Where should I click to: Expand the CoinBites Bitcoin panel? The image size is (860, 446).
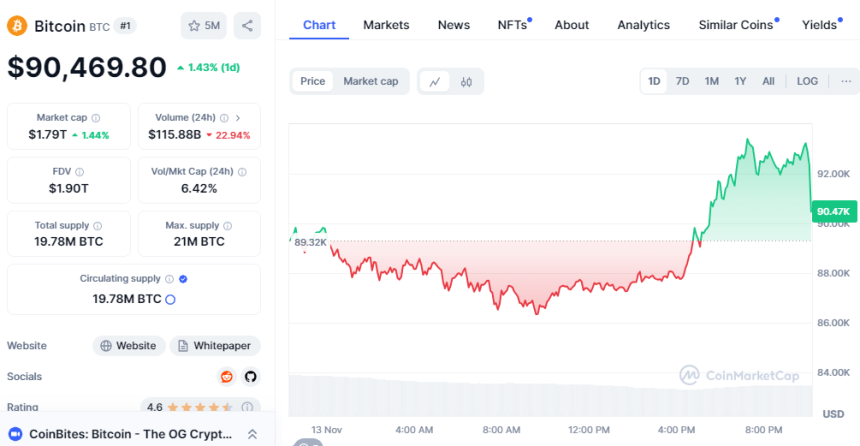252,434
